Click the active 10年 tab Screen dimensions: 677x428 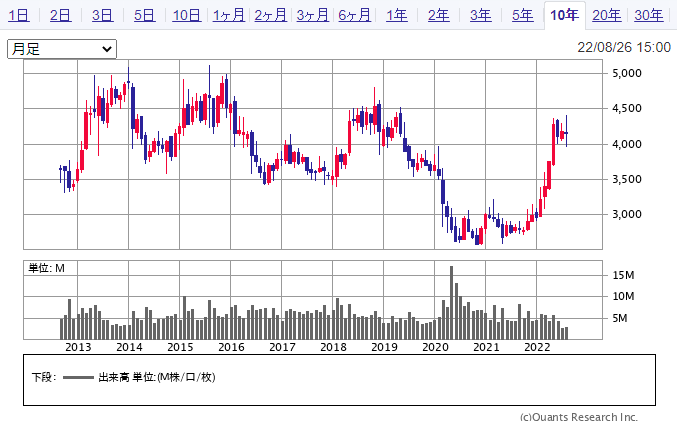click(564, 16)
